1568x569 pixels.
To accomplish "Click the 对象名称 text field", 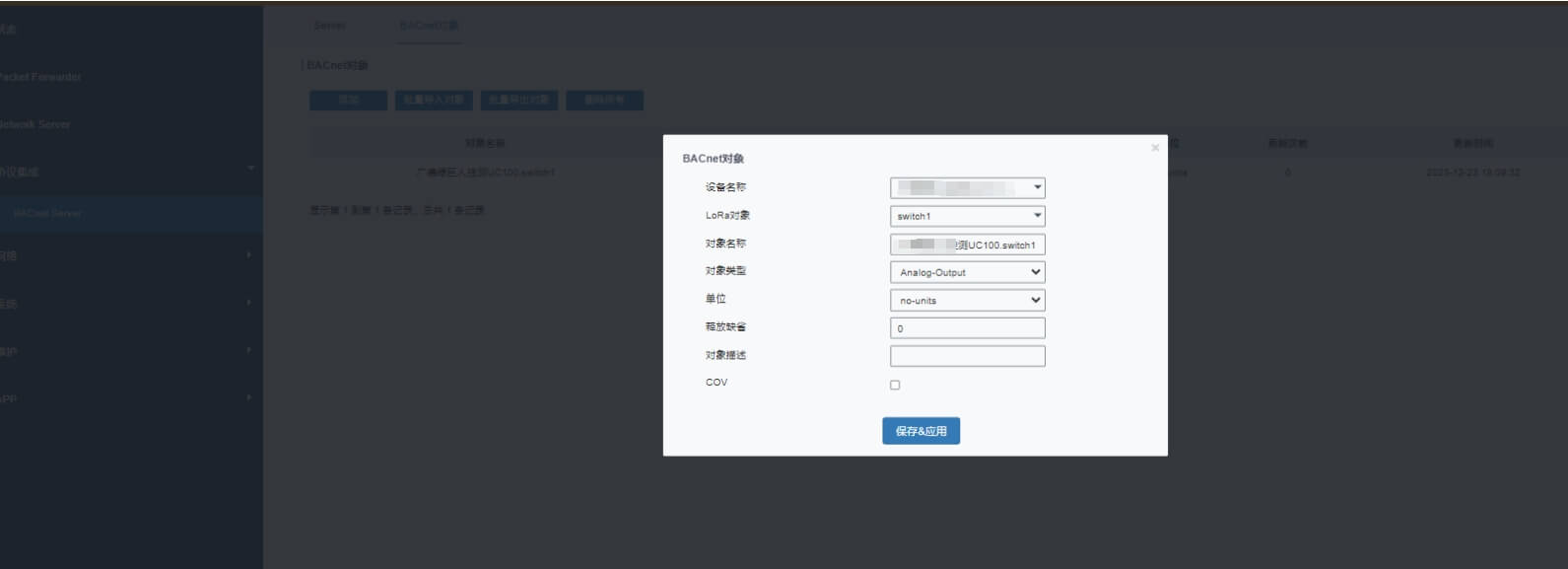I will point(967,245).
